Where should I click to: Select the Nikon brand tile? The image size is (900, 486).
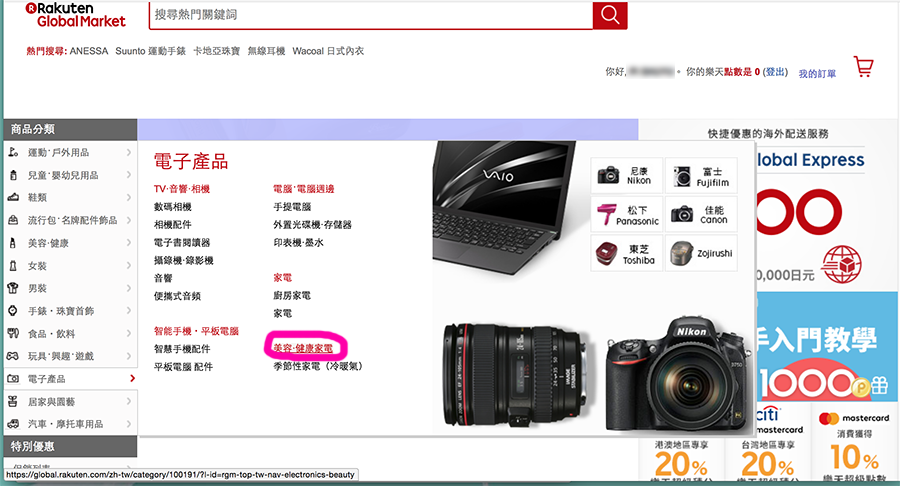(626, 176)
